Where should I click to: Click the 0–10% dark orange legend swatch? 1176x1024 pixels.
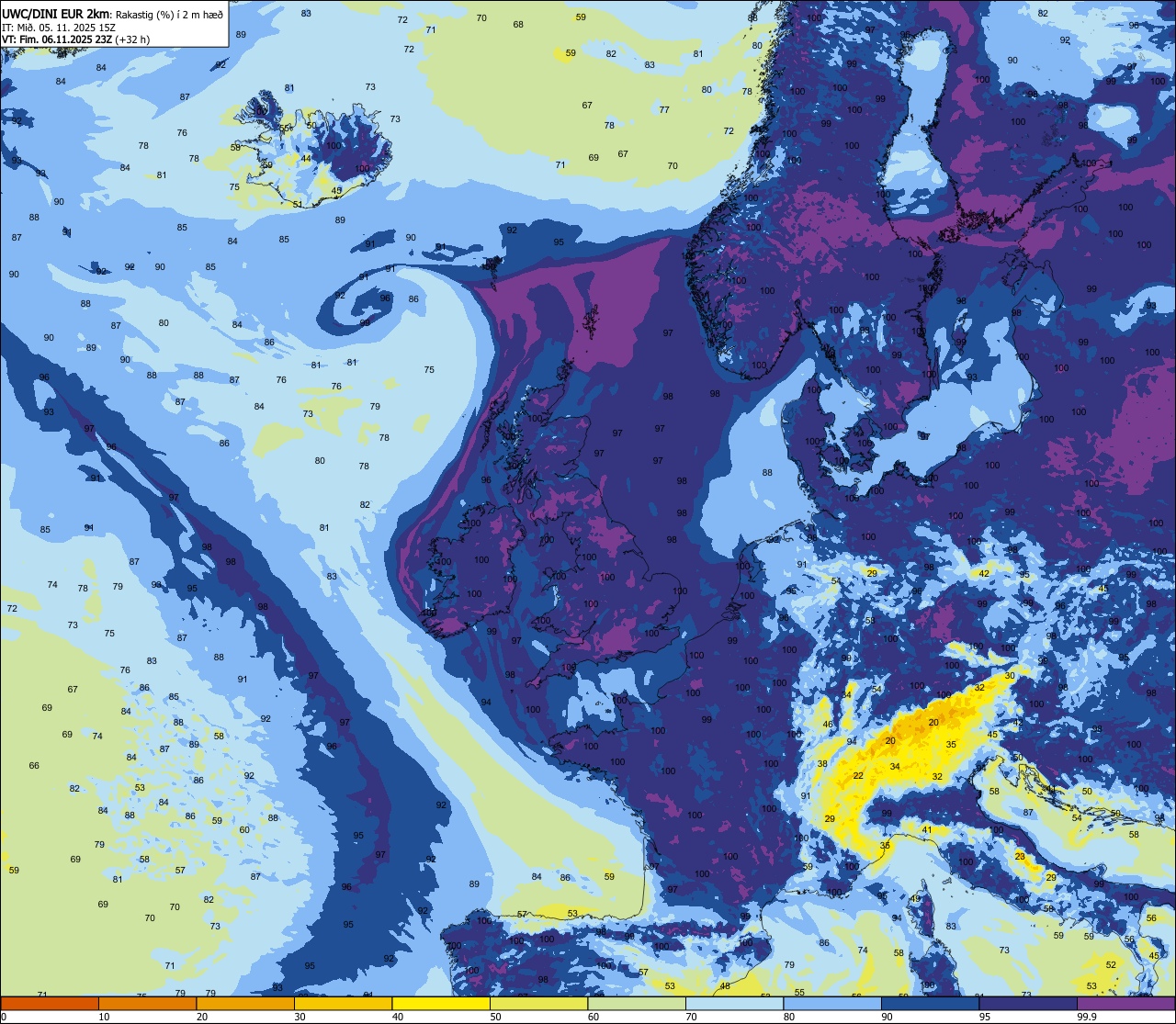[50, 1003]
